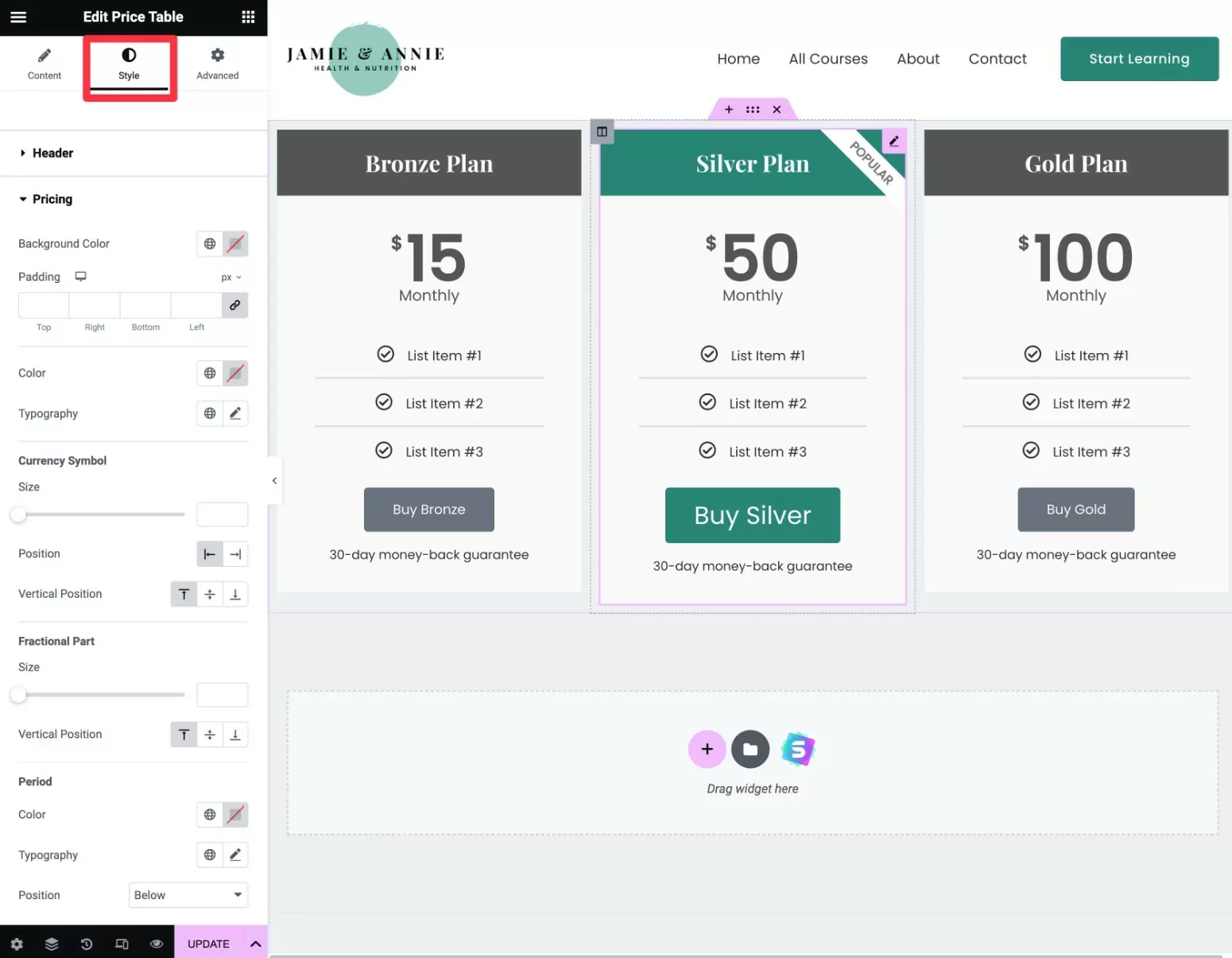Screen dimensions: 1232x958
Task: Switch to the Advanced tab
Action: (218, 64)
